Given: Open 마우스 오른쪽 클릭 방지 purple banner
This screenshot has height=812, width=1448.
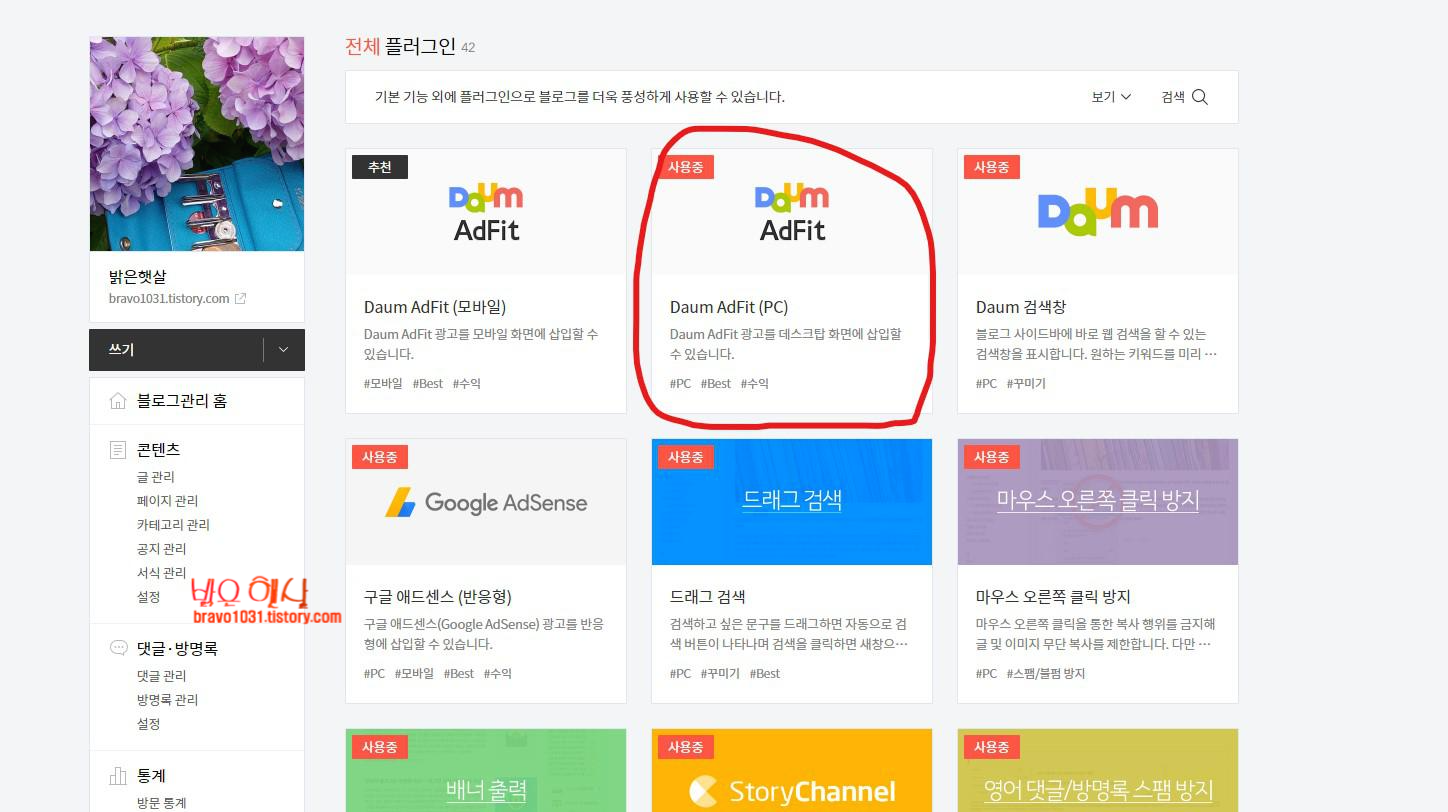Looking at the screenshot, I should 1098,502.
